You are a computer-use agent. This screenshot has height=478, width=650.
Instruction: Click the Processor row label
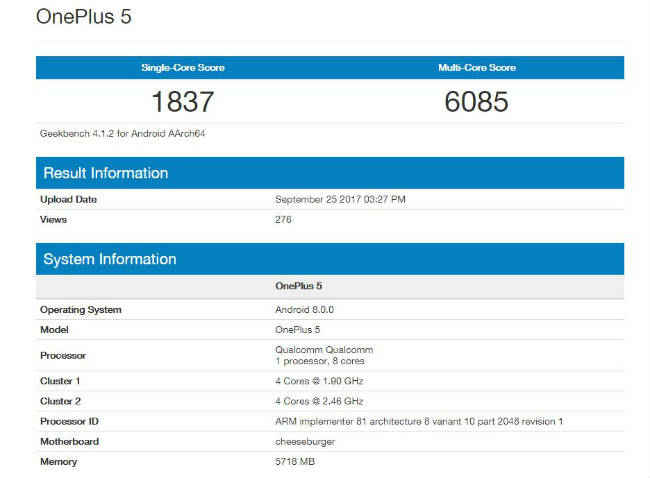point(63,356)
